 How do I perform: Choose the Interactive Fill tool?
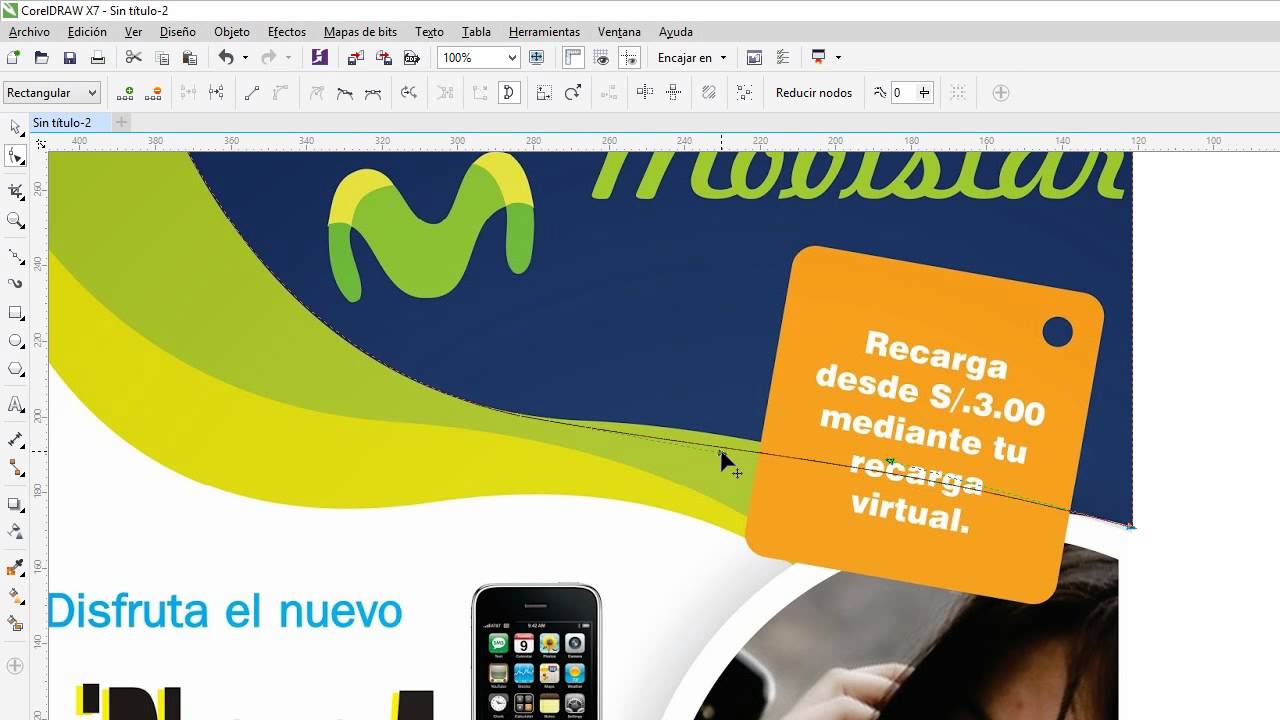point(15,596)
